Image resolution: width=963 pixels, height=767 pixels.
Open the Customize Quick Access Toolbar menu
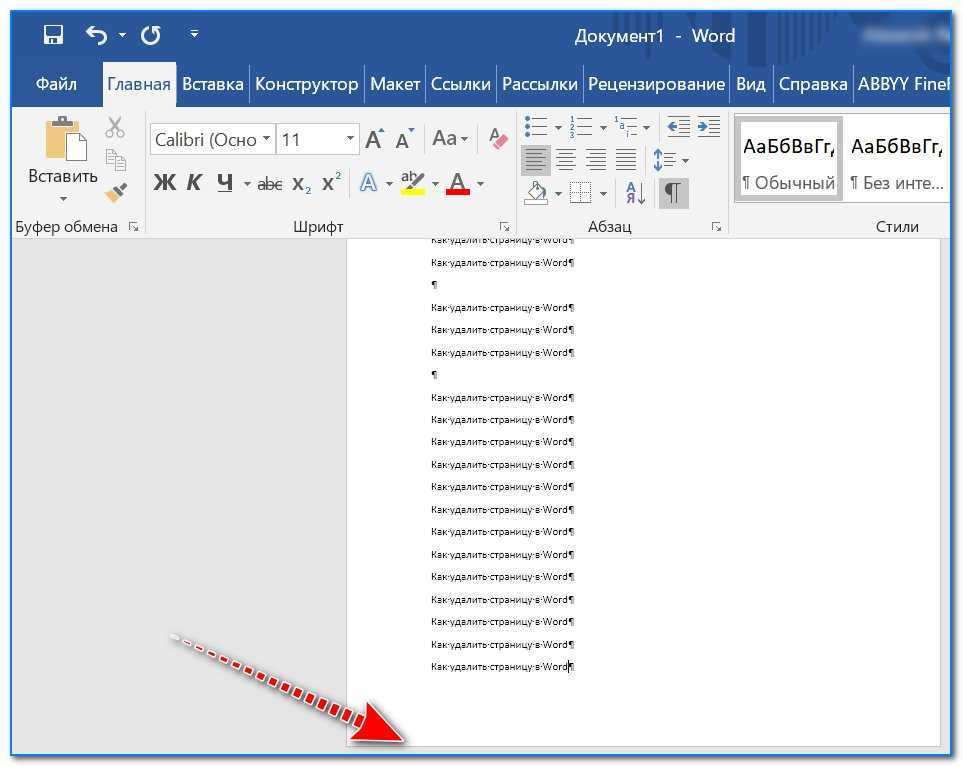coord(194,34)
